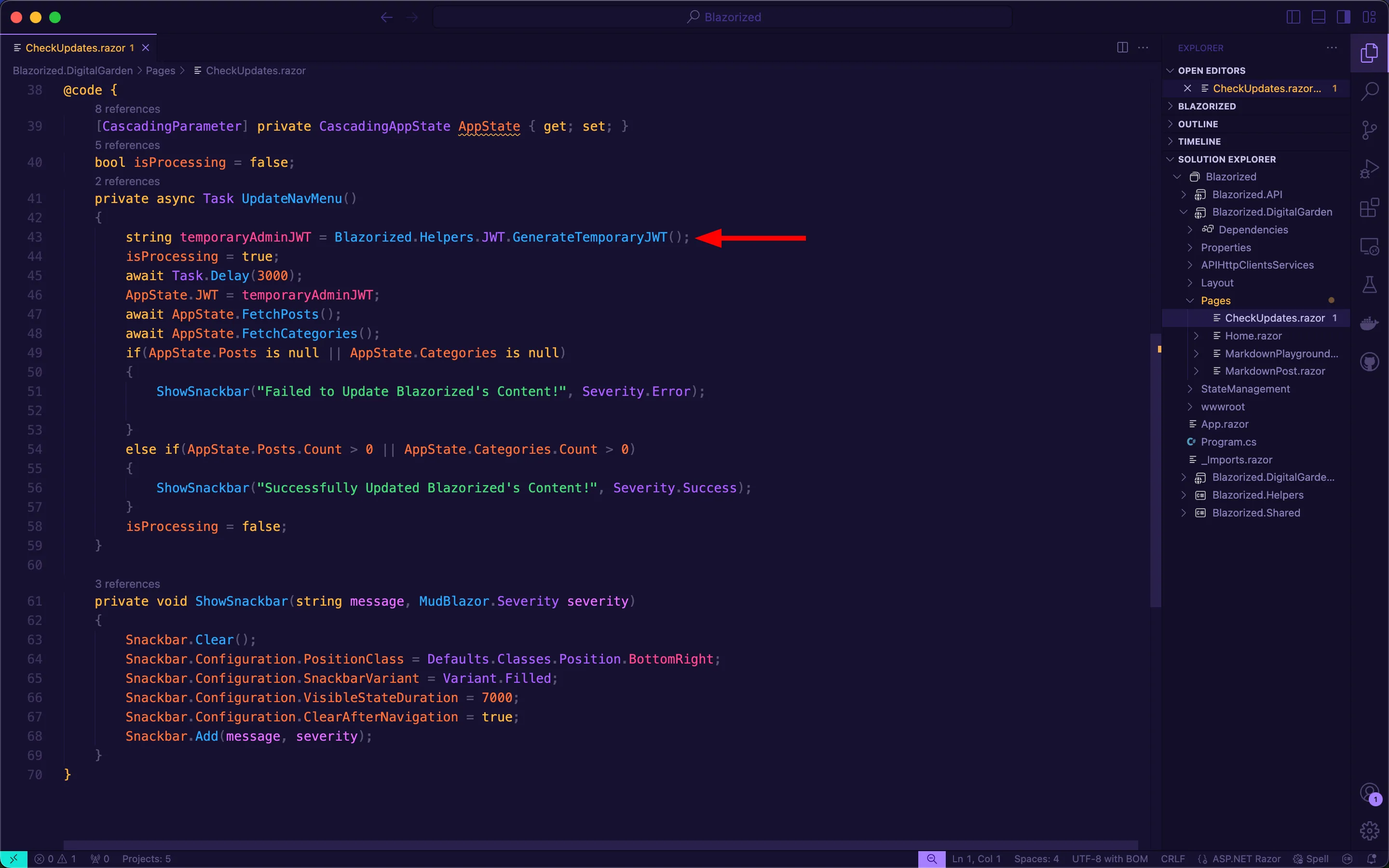
Task: Open Home.razor in Solution Explorer
Action: (x=1253, y=336)
